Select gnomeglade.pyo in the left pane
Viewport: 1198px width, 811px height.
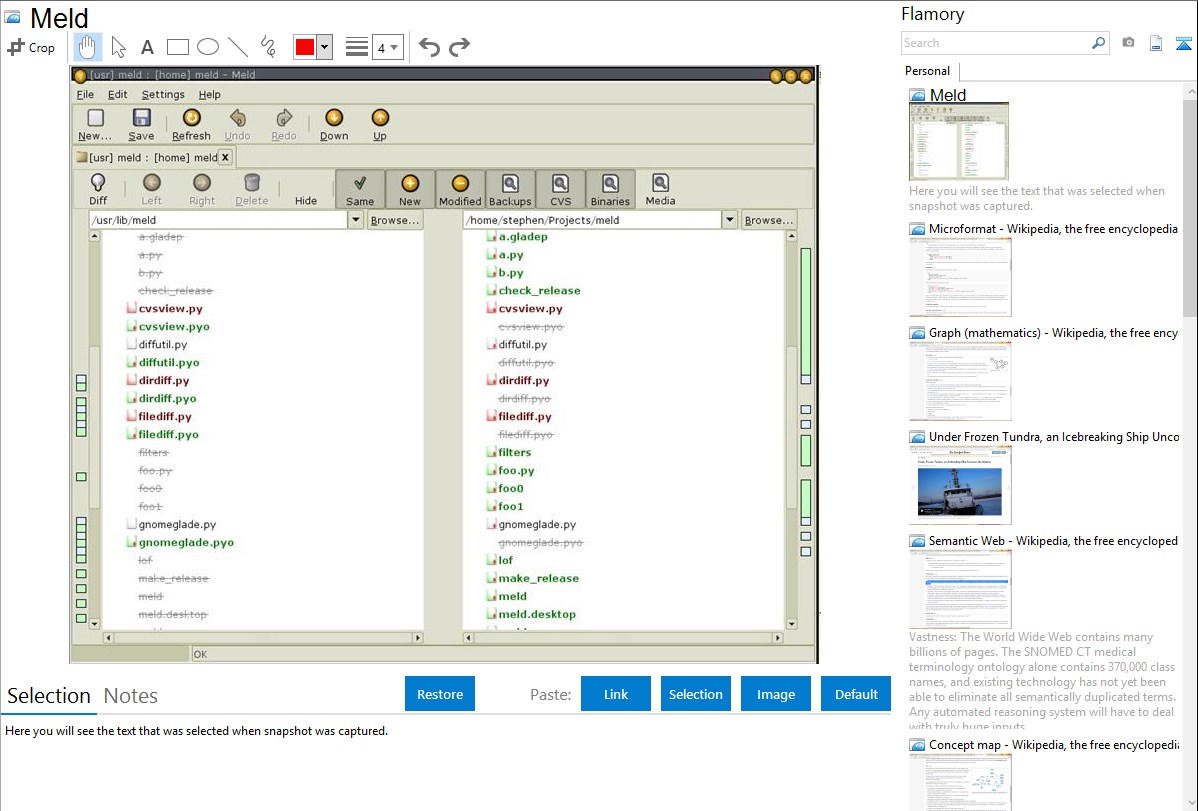(x=186, y=542)
